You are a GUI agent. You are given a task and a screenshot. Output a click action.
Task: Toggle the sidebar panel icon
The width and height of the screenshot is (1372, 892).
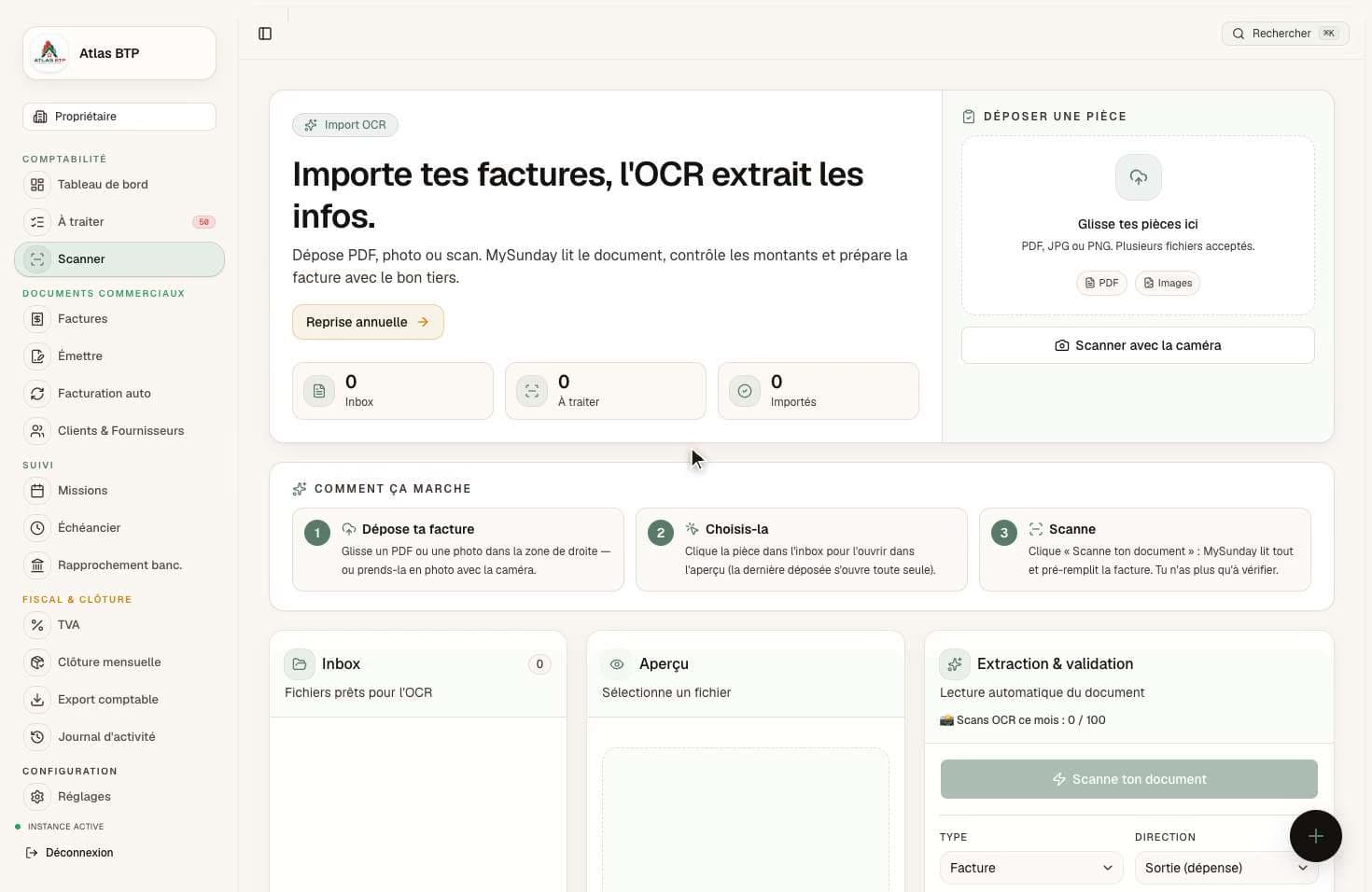click(x=265, y=34)
